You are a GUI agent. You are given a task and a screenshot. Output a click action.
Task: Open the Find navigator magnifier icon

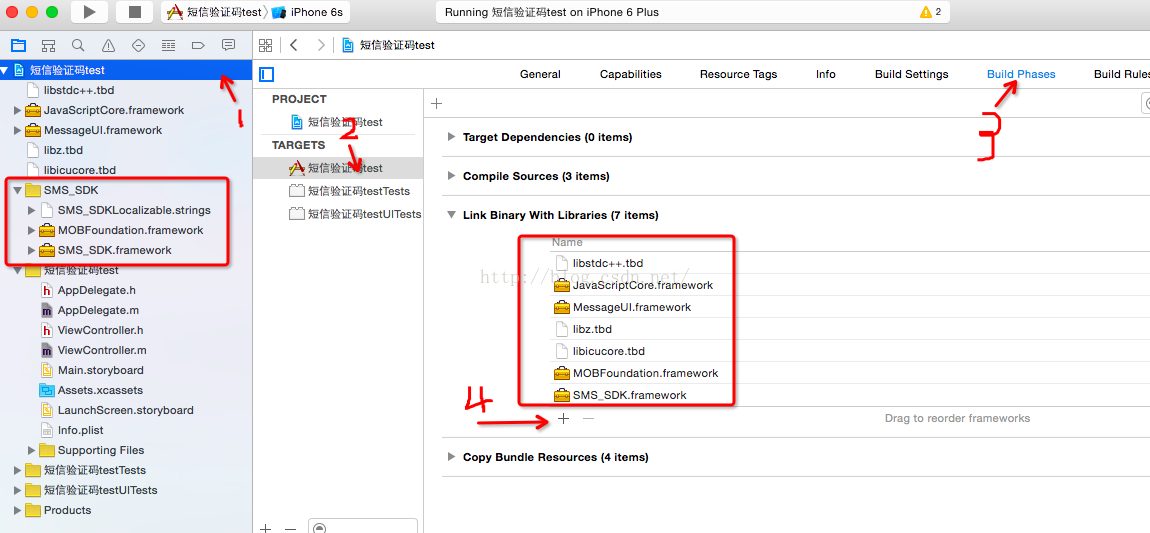click(78, 45)
